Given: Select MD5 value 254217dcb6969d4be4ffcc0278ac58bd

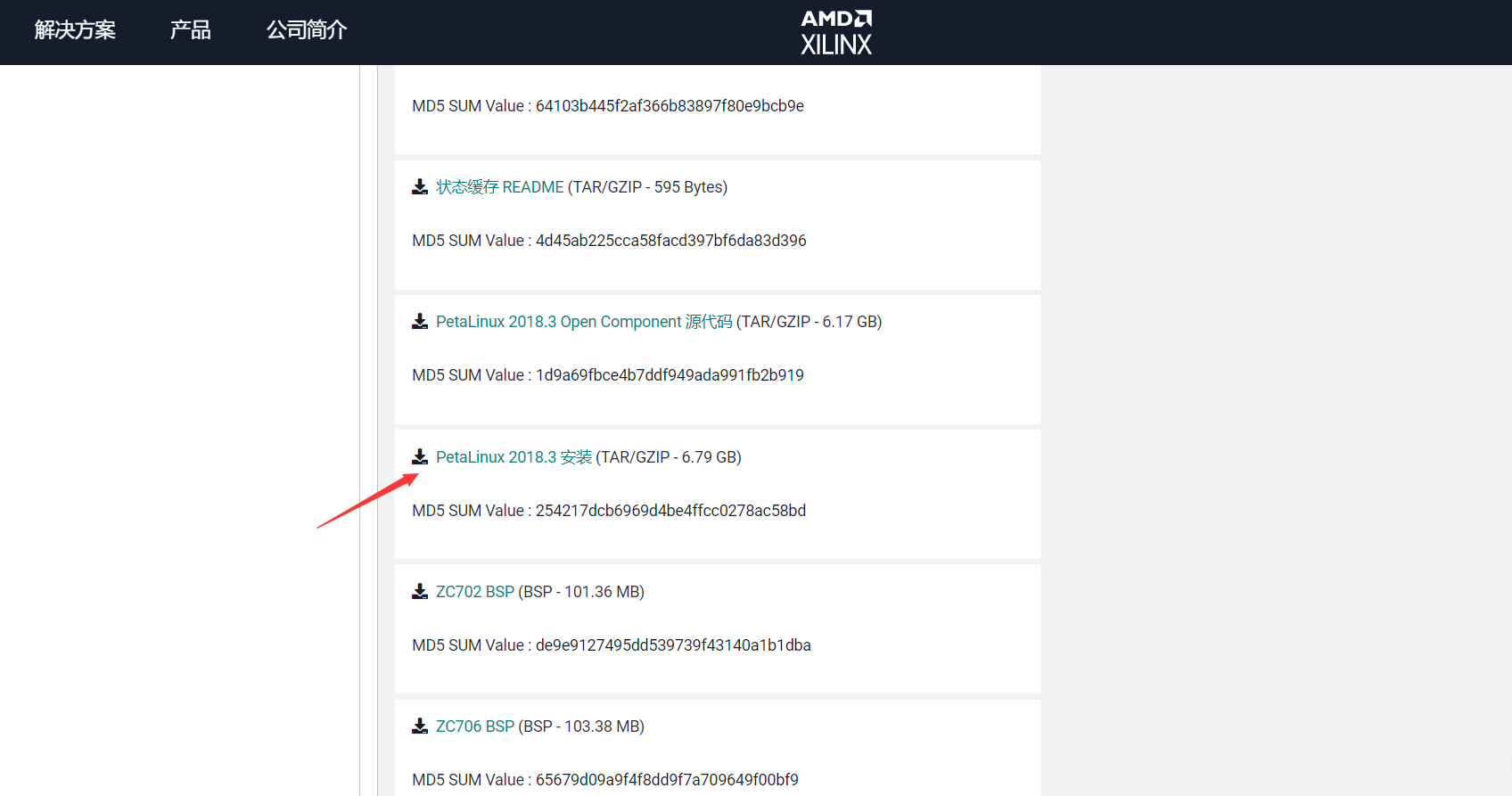Looking at the screenshot, I should tap(670, 511).
